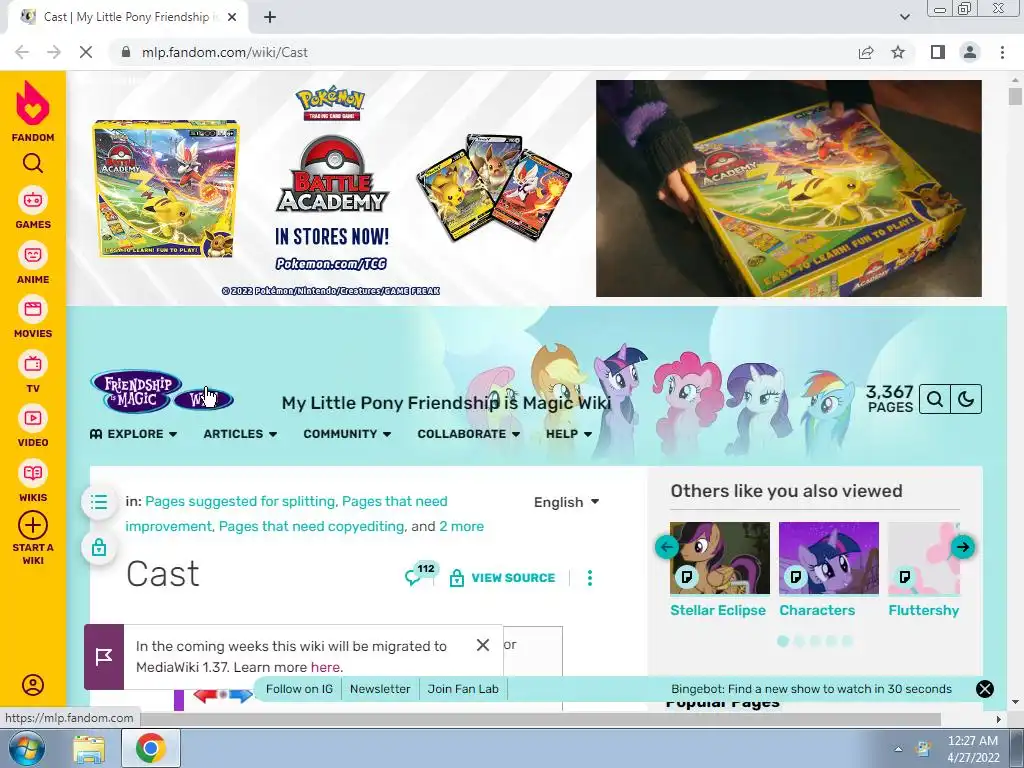The height and width of the screenshot is (768, 1024).
Task: Open the English language dropdown
Action: 566,502
